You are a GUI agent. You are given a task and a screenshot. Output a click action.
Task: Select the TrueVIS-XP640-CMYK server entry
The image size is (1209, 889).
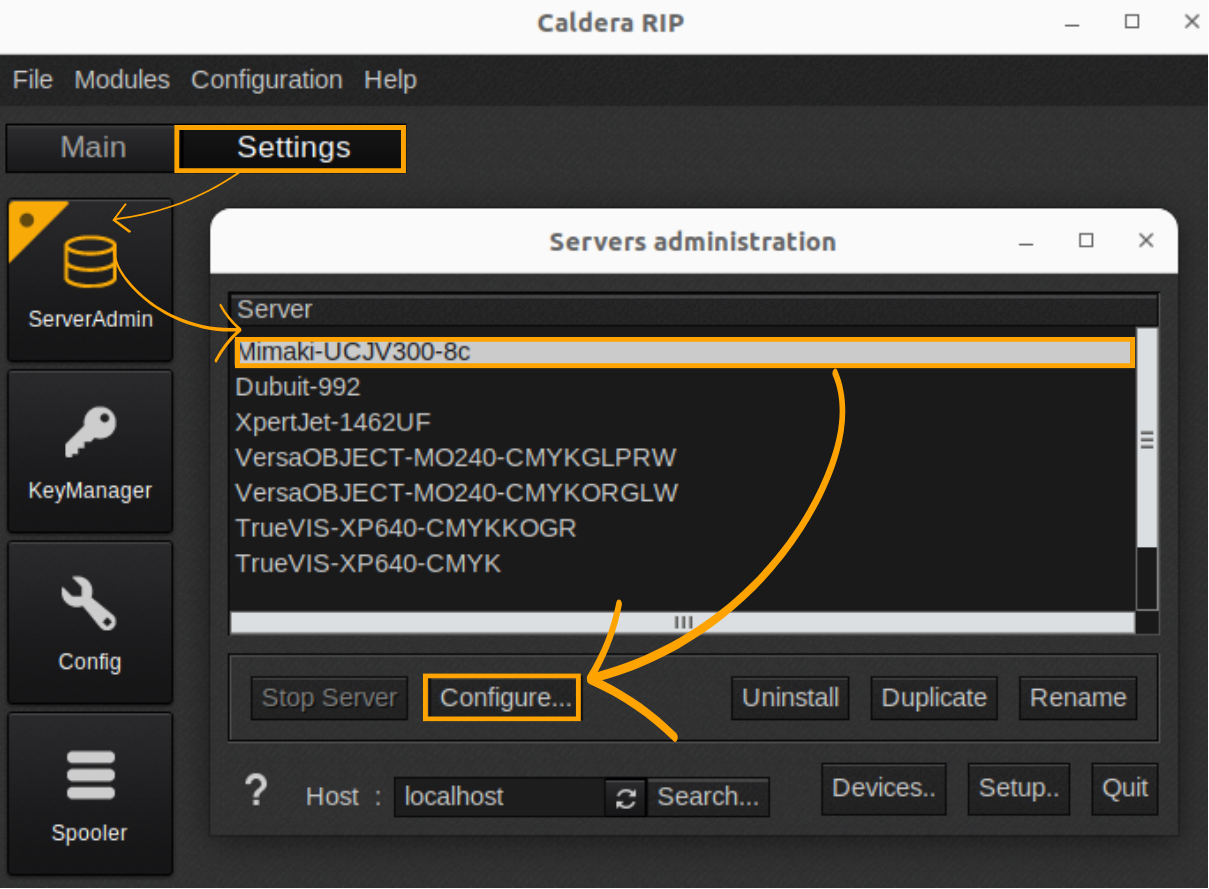point(368,564)
